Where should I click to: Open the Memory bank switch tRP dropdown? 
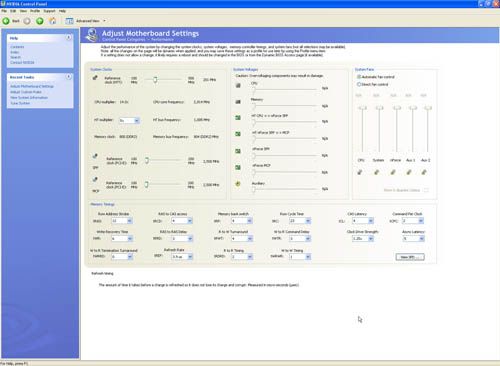tap(250, 221)
